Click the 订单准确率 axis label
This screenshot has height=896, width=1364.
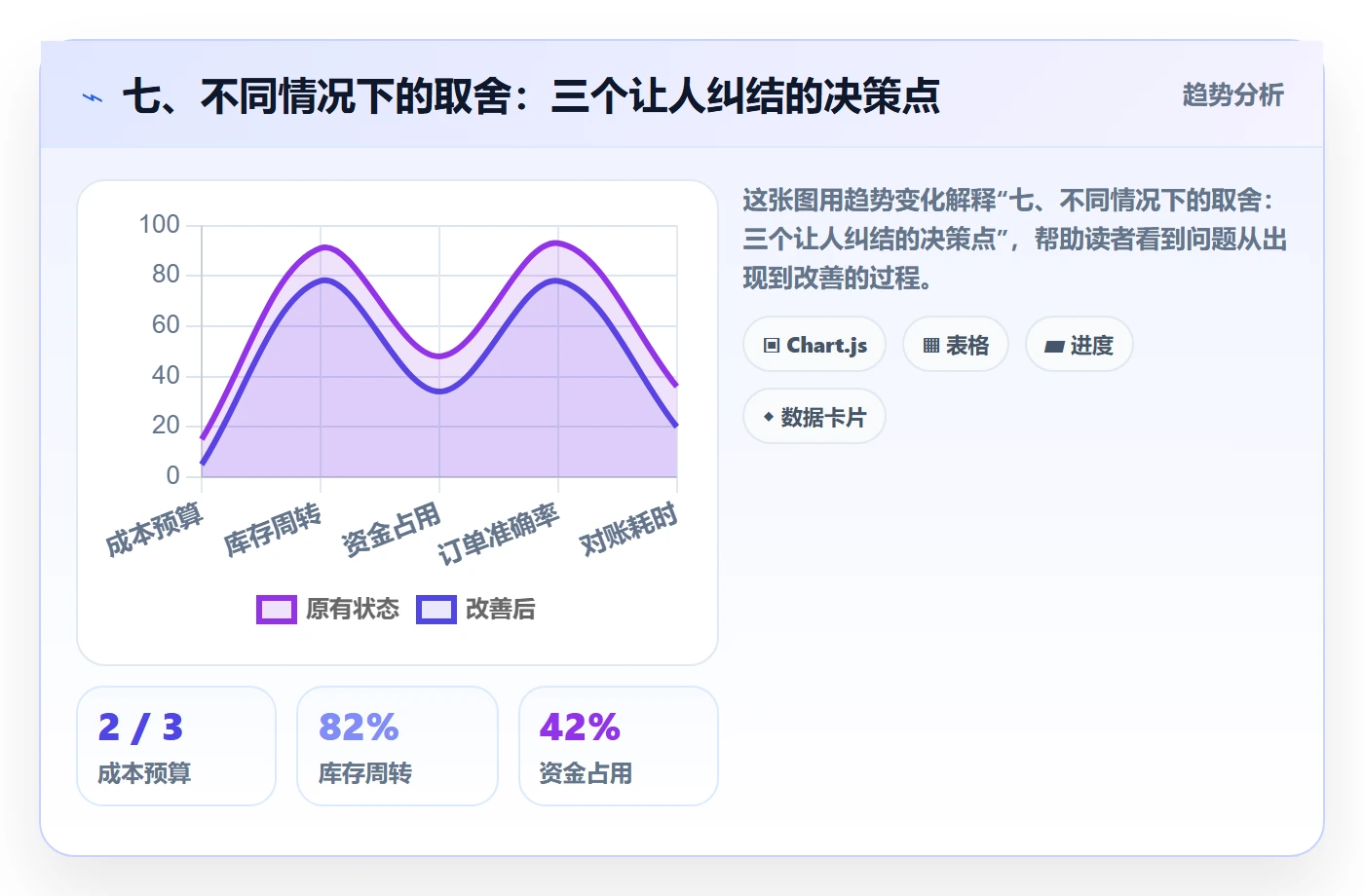pos(499,534)
